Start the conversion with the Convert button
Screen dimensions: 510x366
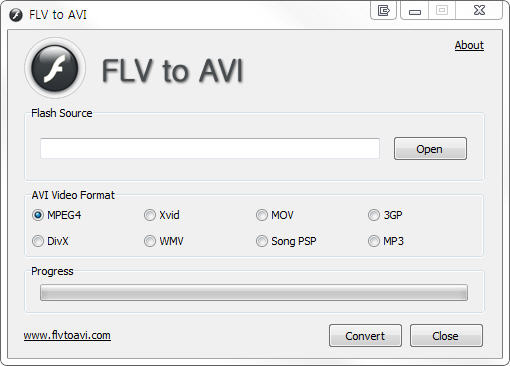pos(365,336)
